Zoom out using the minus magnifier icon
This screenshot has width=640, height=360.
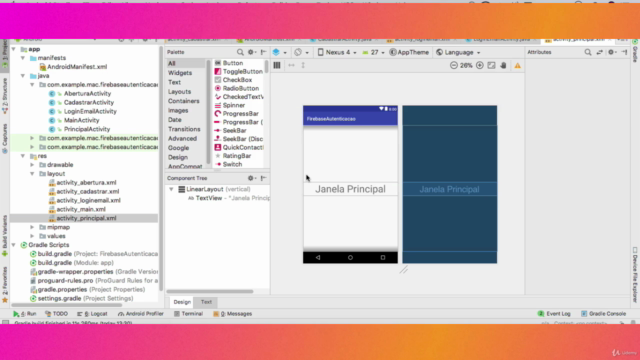coord(453,65)
